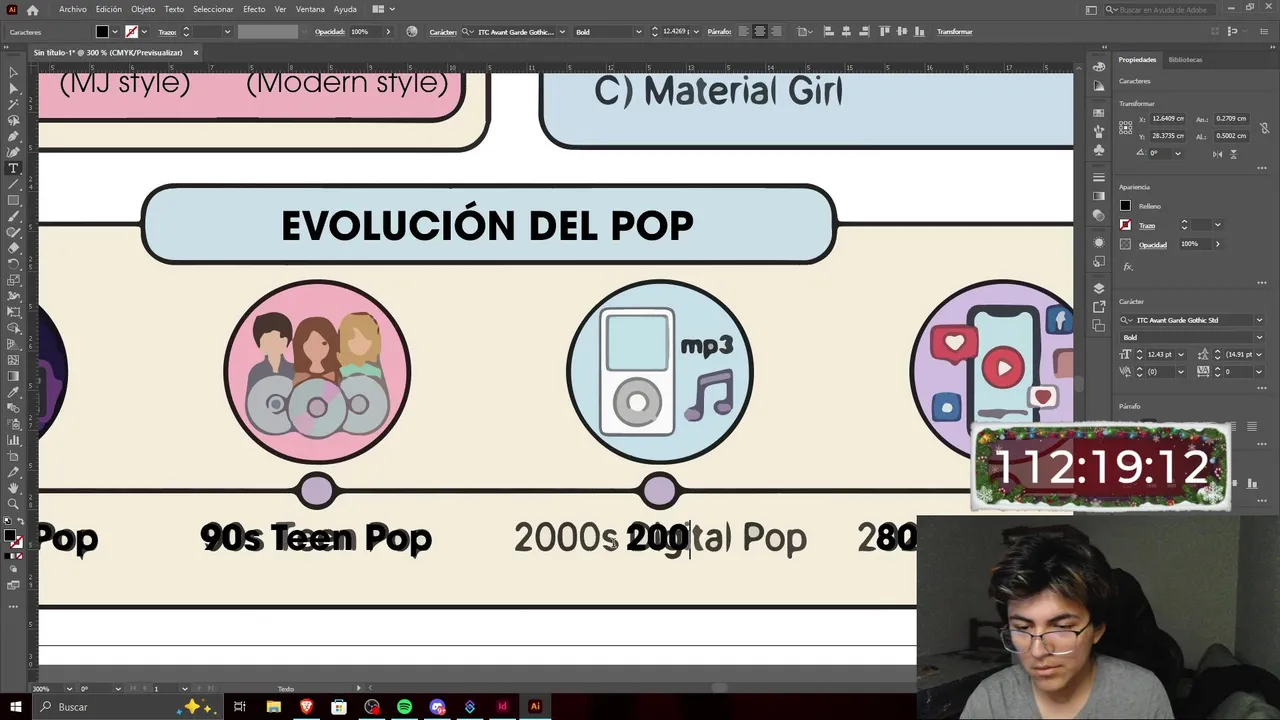The width and height of the screenshot is (1280, 720).
Task: Open the Gradient panel icon
Action: (x=1099, y=196)
